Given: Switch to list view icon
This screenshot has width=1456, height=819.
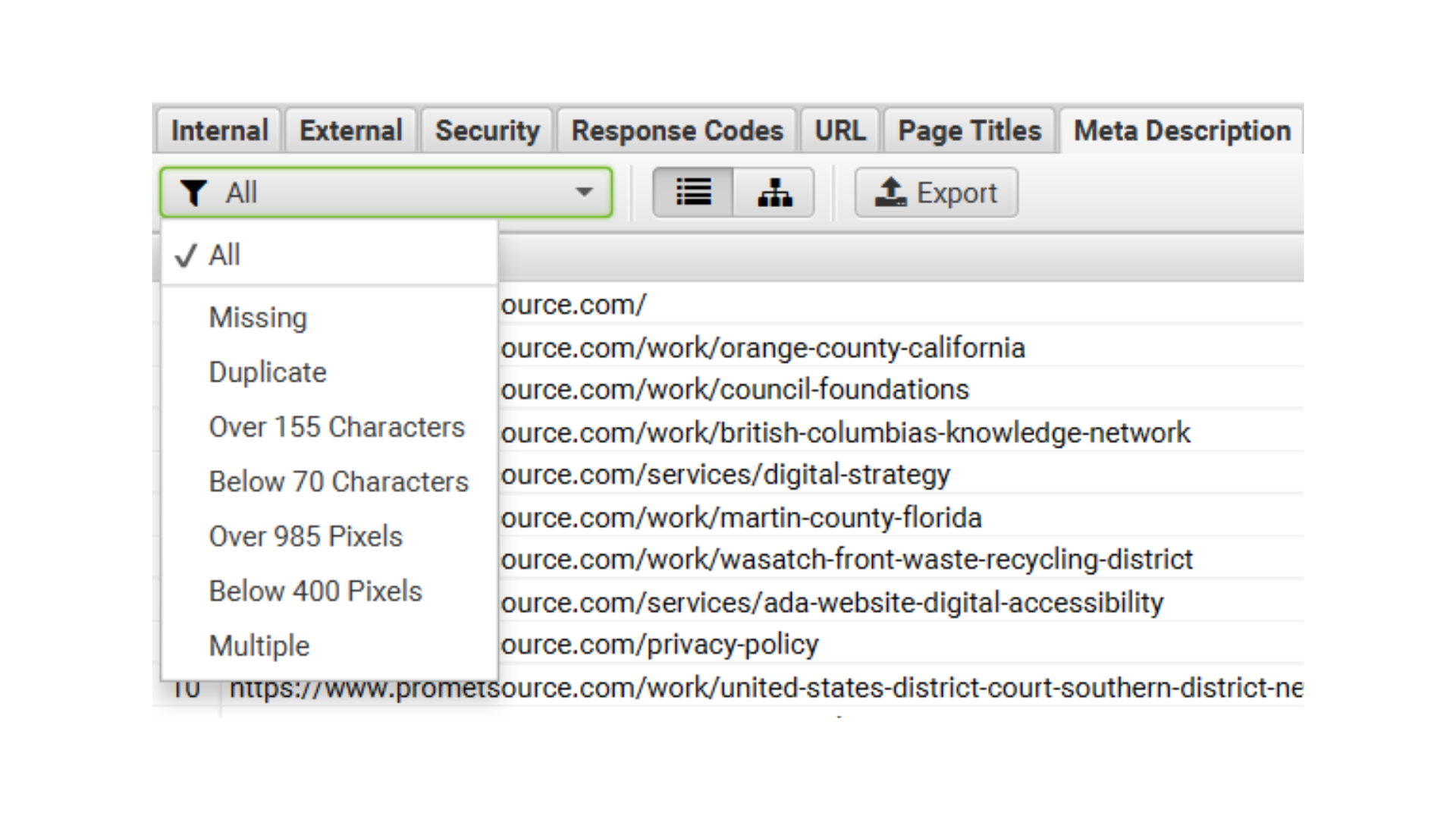Looking at the screenshot, I should tap(693, 193).
